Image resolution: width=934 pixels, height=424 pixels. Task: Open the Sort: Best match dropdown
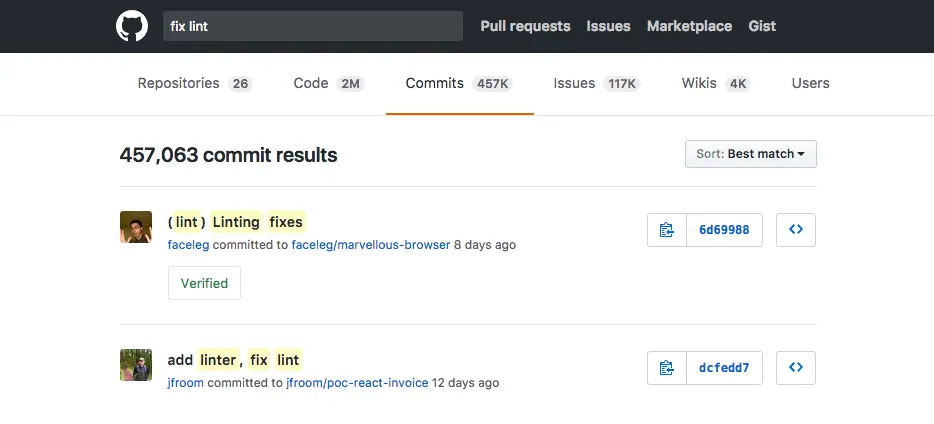click(x=751, y=154)
